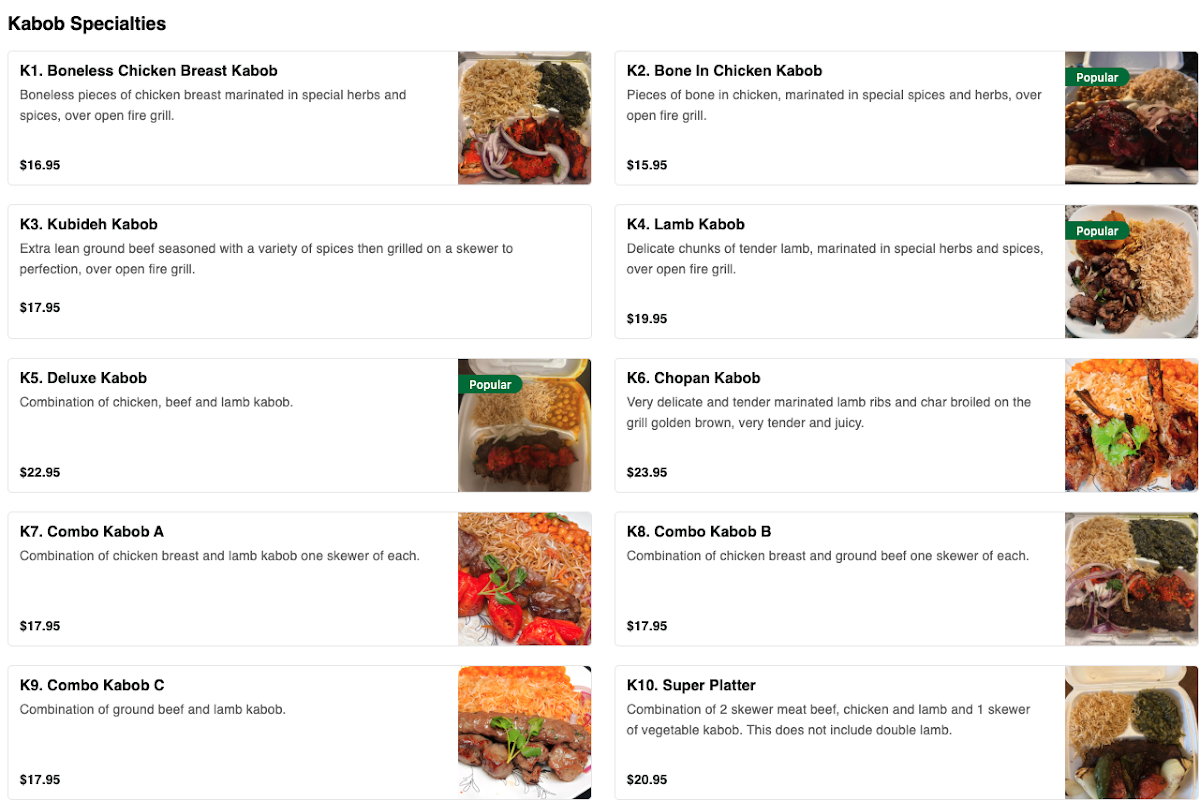View the K10 Super Platter photo
1200x801 pixels.
pyautogui.click(x=1131, y=732)
